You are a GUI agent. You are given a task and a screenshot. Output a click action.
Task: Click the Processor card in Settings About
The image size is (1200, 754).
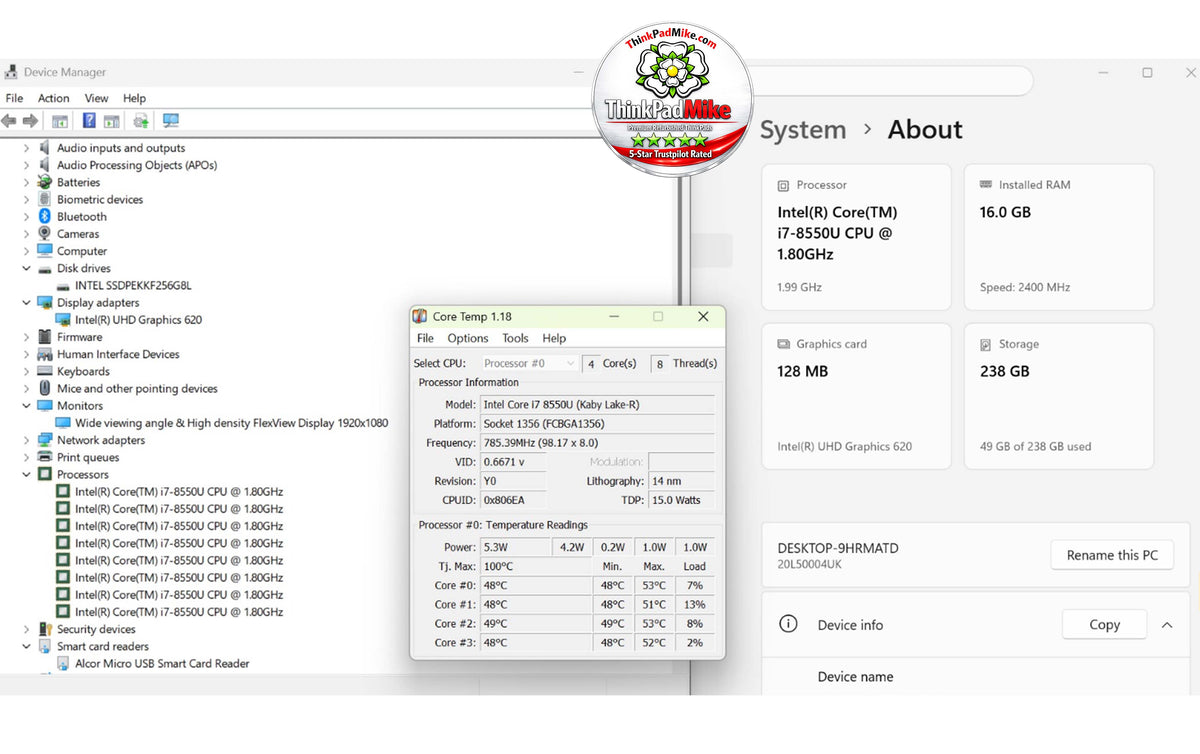[x=856, y=237]
